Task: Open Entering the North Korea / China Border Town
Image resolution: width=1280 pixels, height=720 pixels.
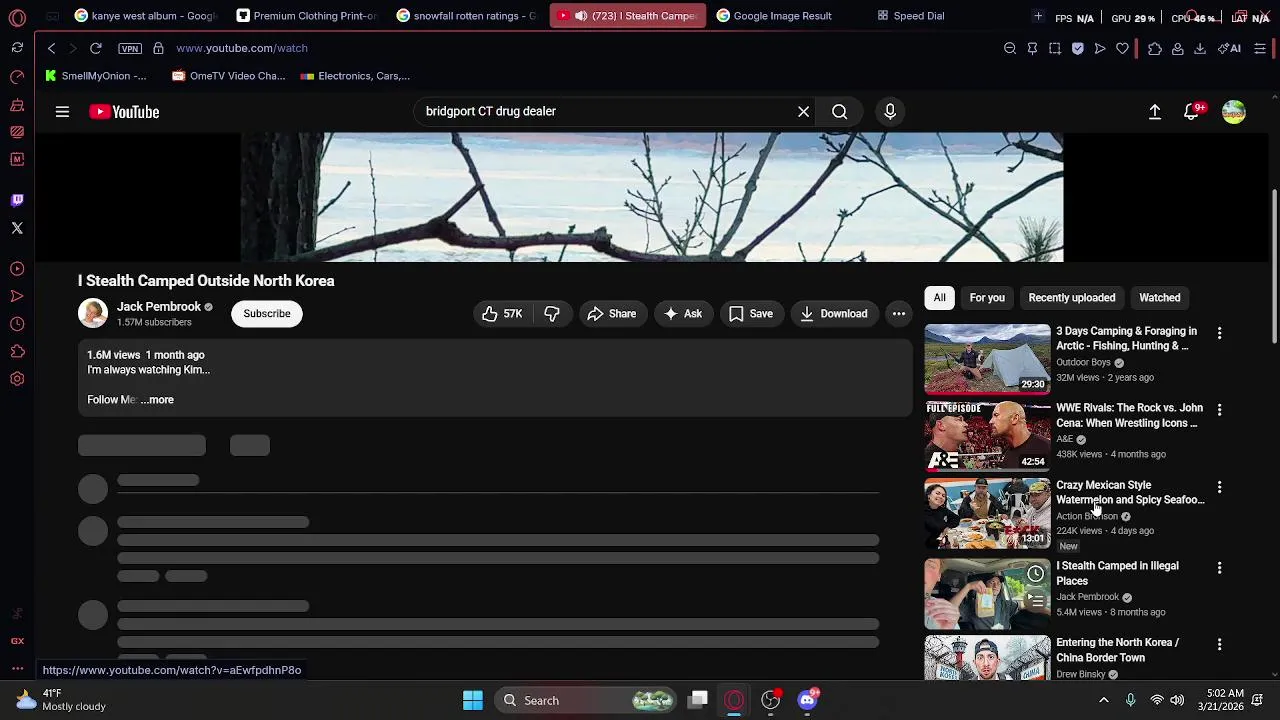Action: coord(1117,650)
